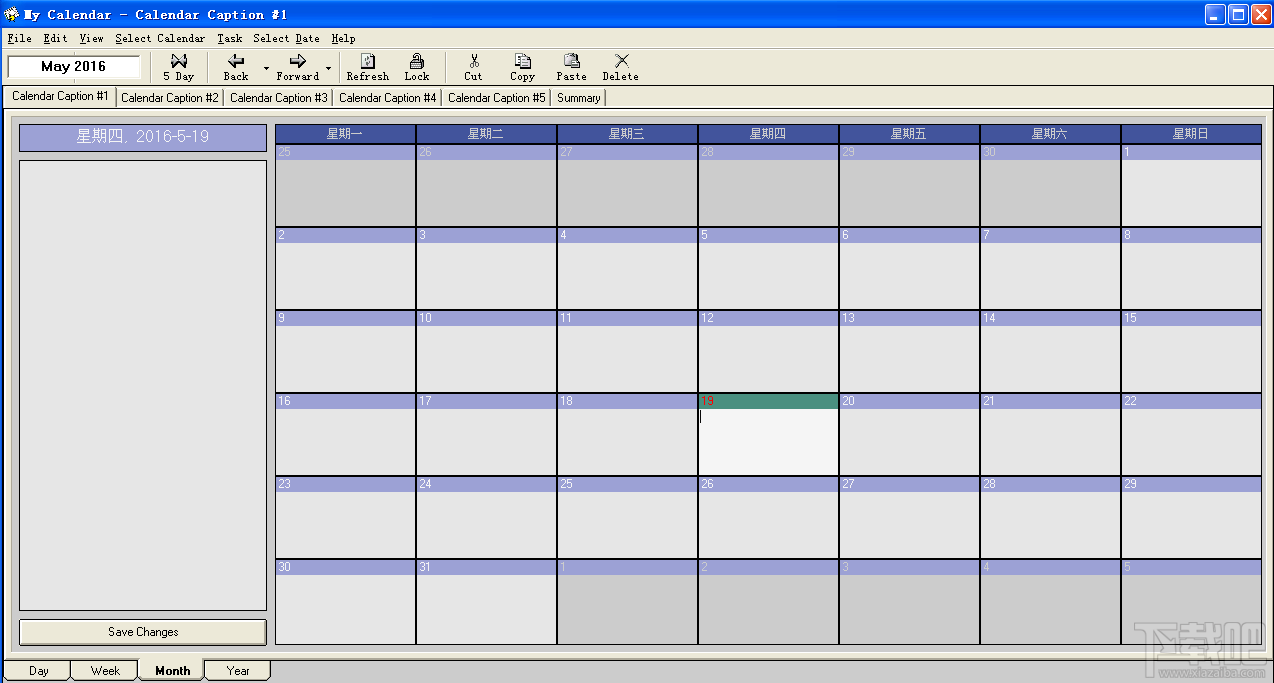Viewport: 1274px width, 683px height.
Task: Select the highlighted day 19 cell
Action: click(x=768, y=434)
